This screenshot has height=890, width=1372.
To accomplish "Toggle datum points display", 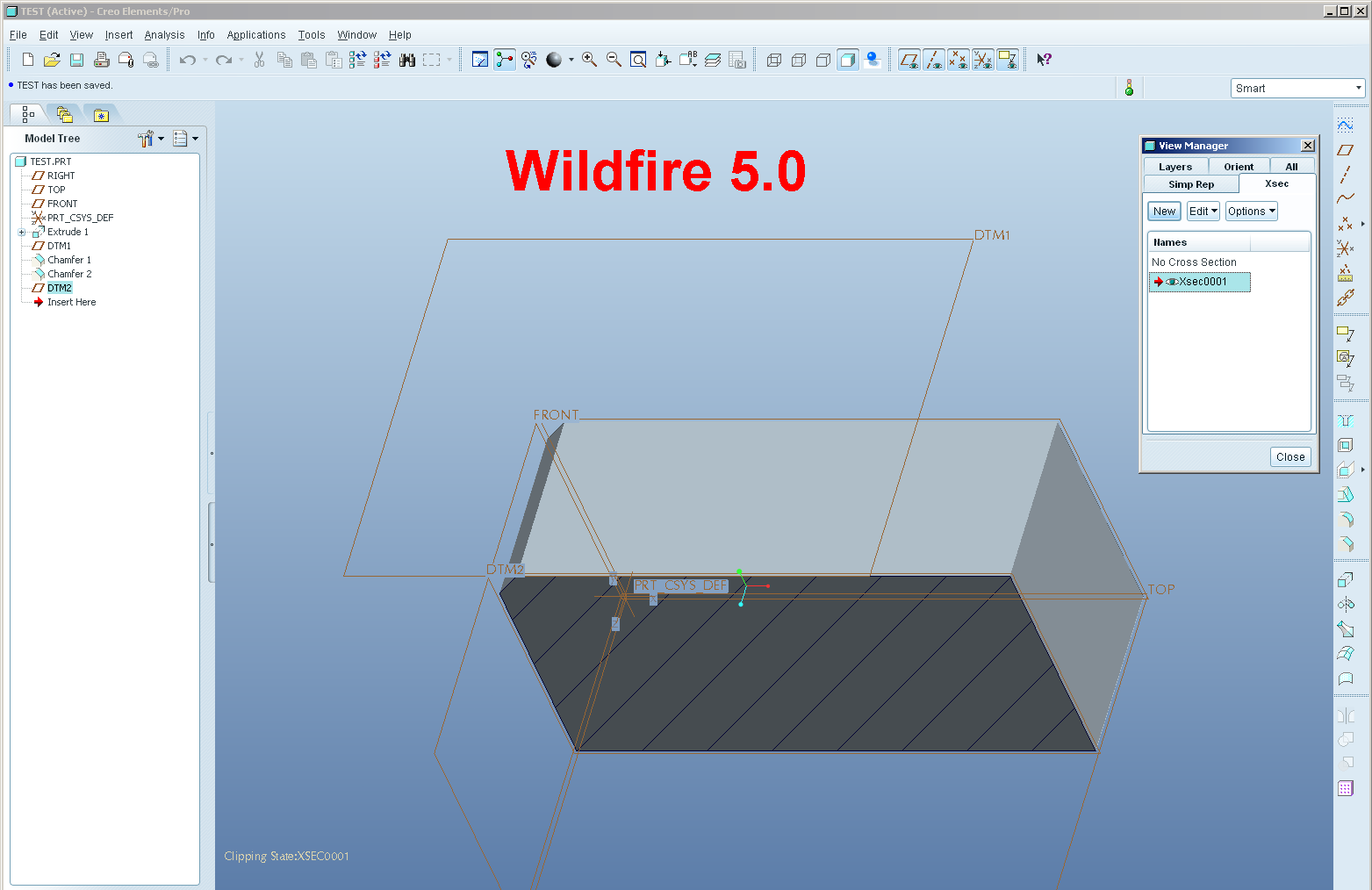I will pyautogui.click(x=959, y=60).
